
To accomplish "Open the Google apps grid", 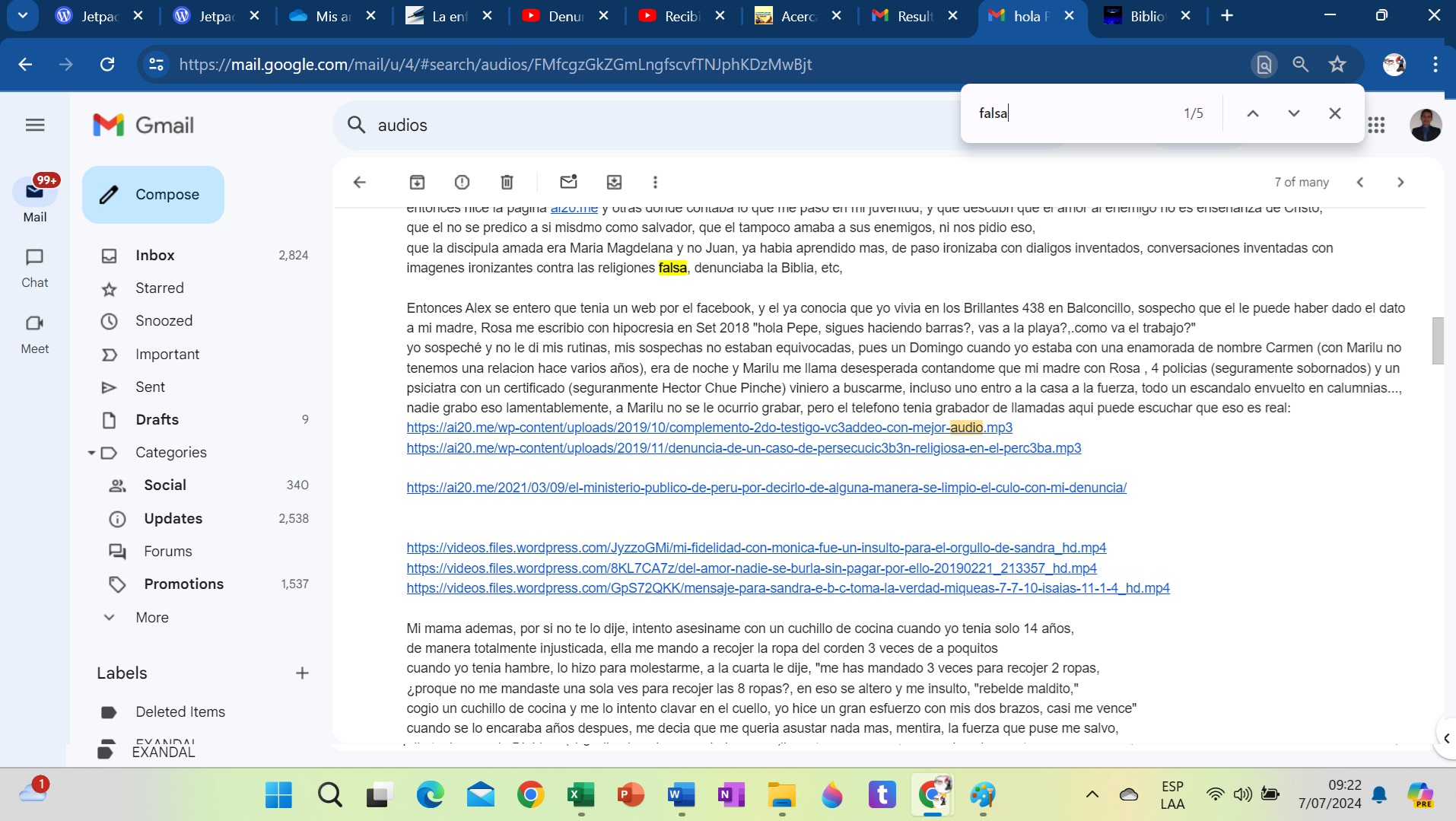I will coord(1376,125).
